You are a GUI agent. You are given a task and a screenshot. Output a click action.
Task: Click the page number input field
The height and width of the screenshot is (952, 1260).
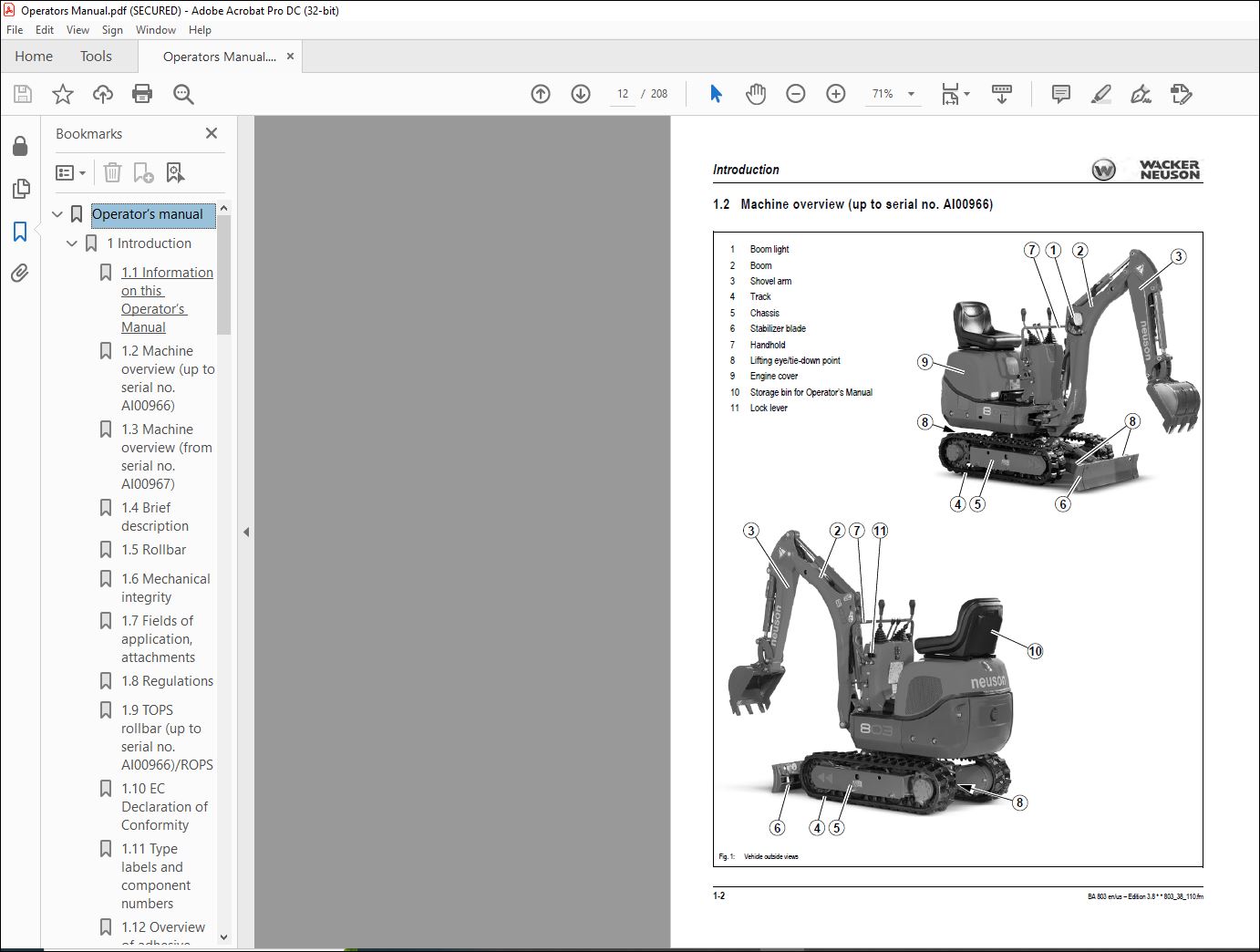623,94
